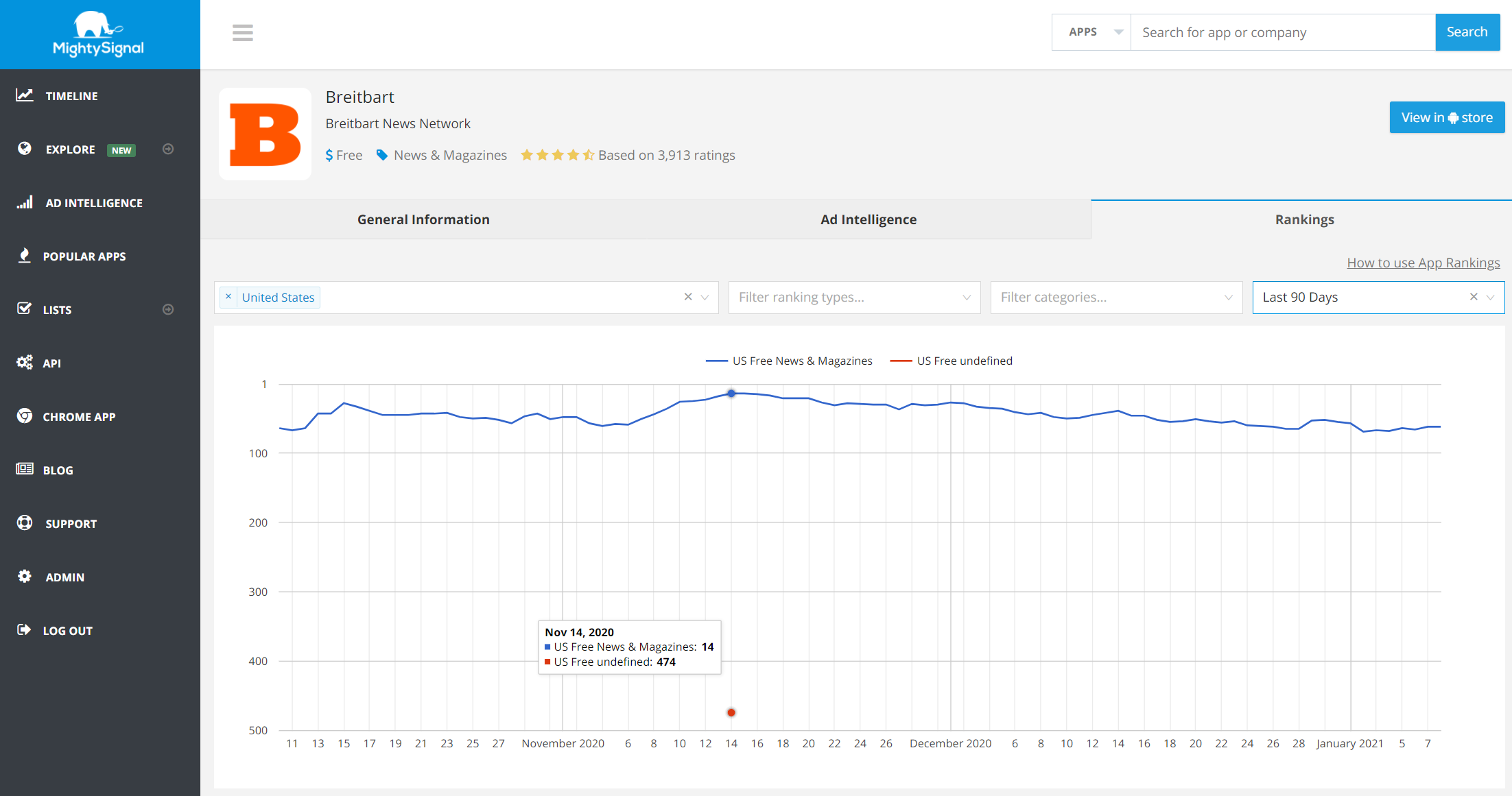Click the API gears icon
Viewport: 1512px width, 796px height.
point(25,362)
